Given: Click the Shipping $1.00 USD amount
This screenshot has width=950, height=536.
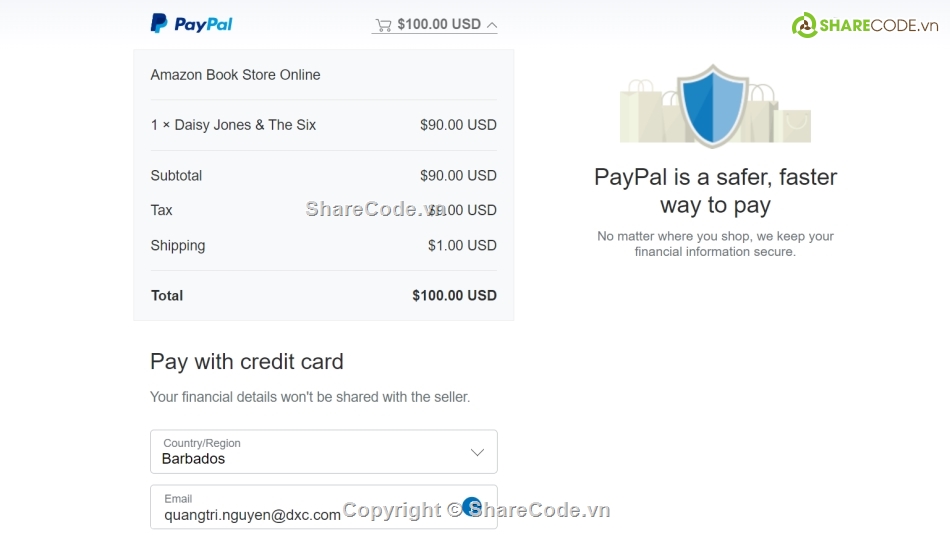Looking at the screenshot, I should click(x=462, y=245).
